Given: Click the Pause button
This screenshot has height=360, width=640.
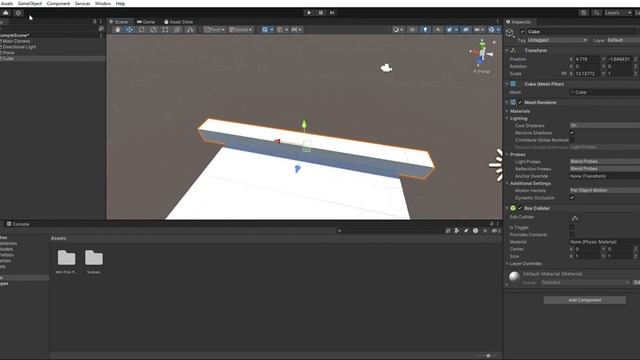Looking at the screenshot, I should tap(321, 13).
